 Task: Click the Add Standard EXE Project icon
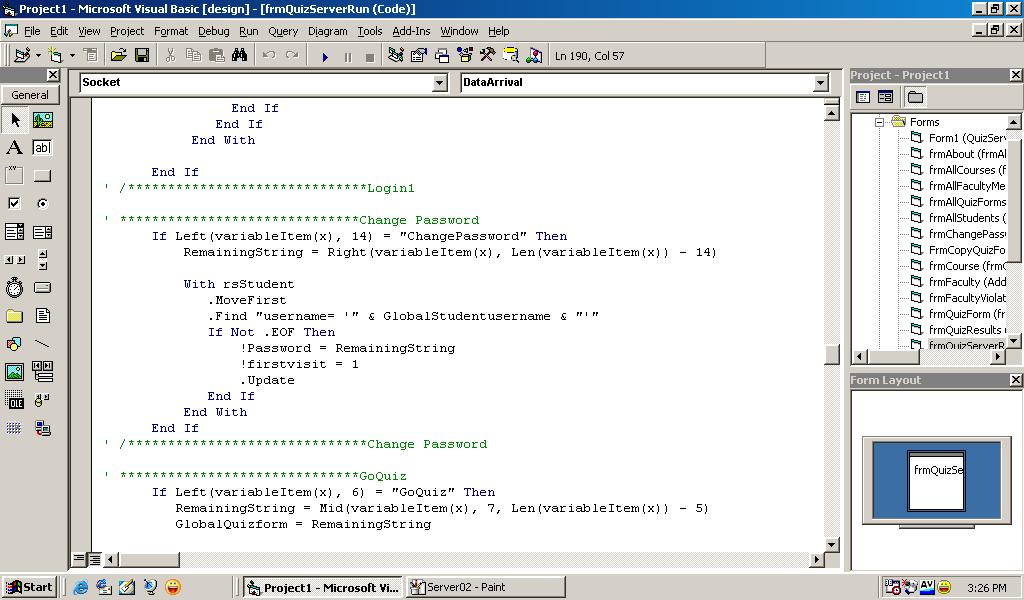click(x=22, y=55)
